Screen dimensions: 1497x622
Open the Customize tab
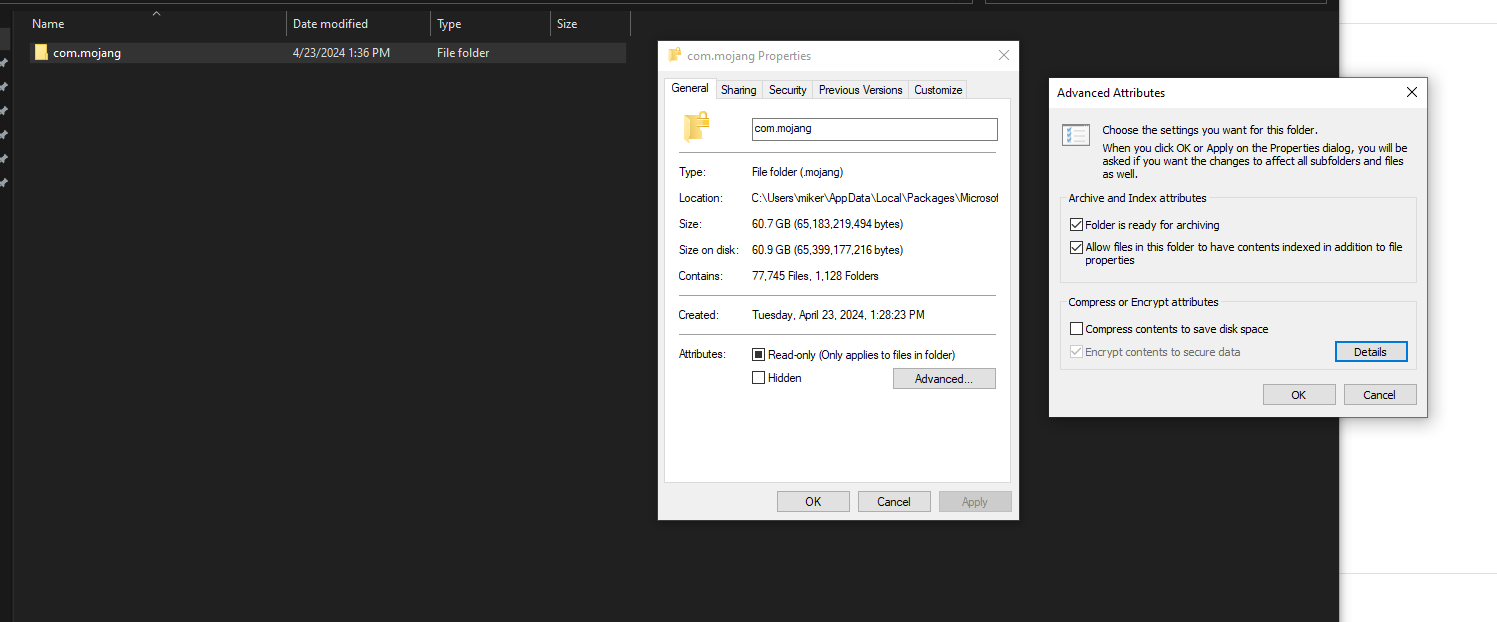pyautogui.click(x=938, y=90)
